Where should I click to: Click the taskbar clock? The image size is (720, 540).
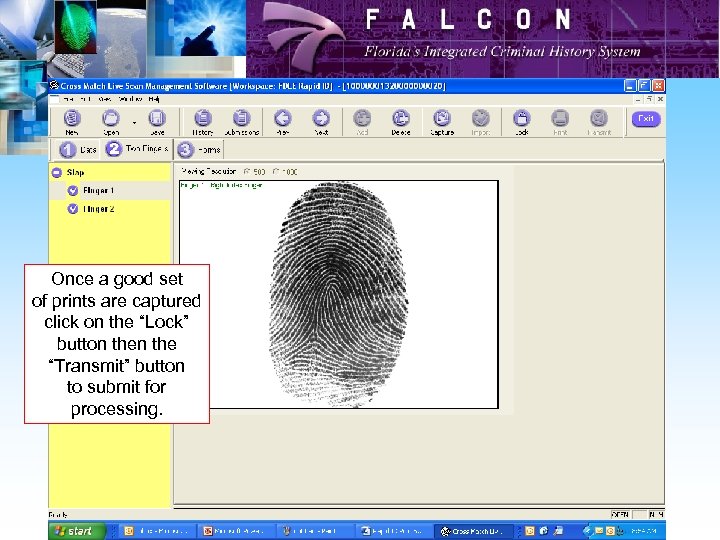(x=644, y=531)
